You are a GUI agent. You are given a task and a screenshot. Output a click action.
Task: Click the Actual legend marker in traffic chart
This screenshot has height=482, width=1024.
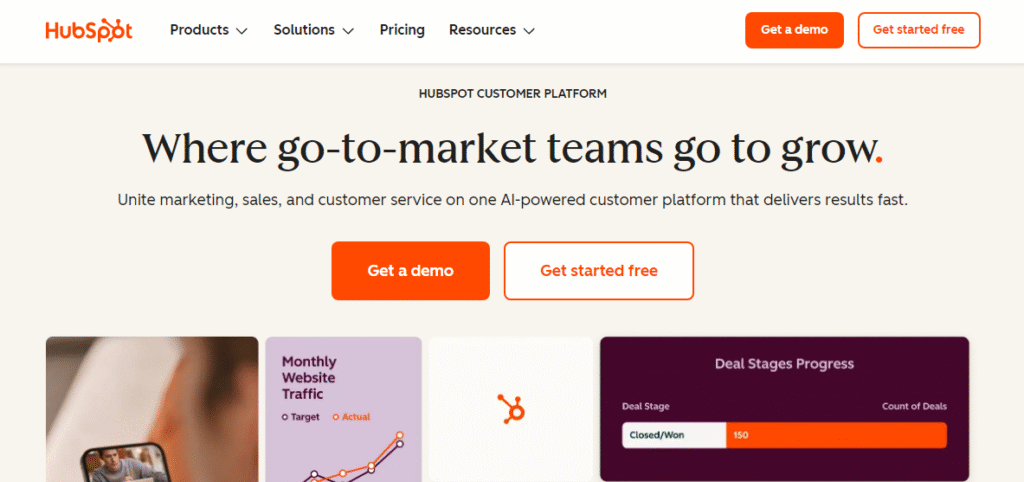point(336,417)
